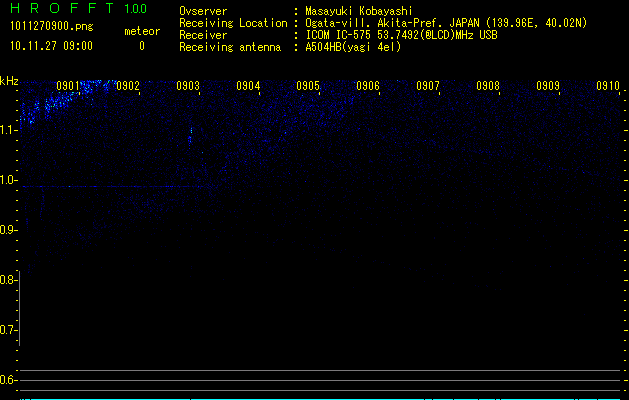
Task: Click the 0908 time marker
Action: point(488,86)
